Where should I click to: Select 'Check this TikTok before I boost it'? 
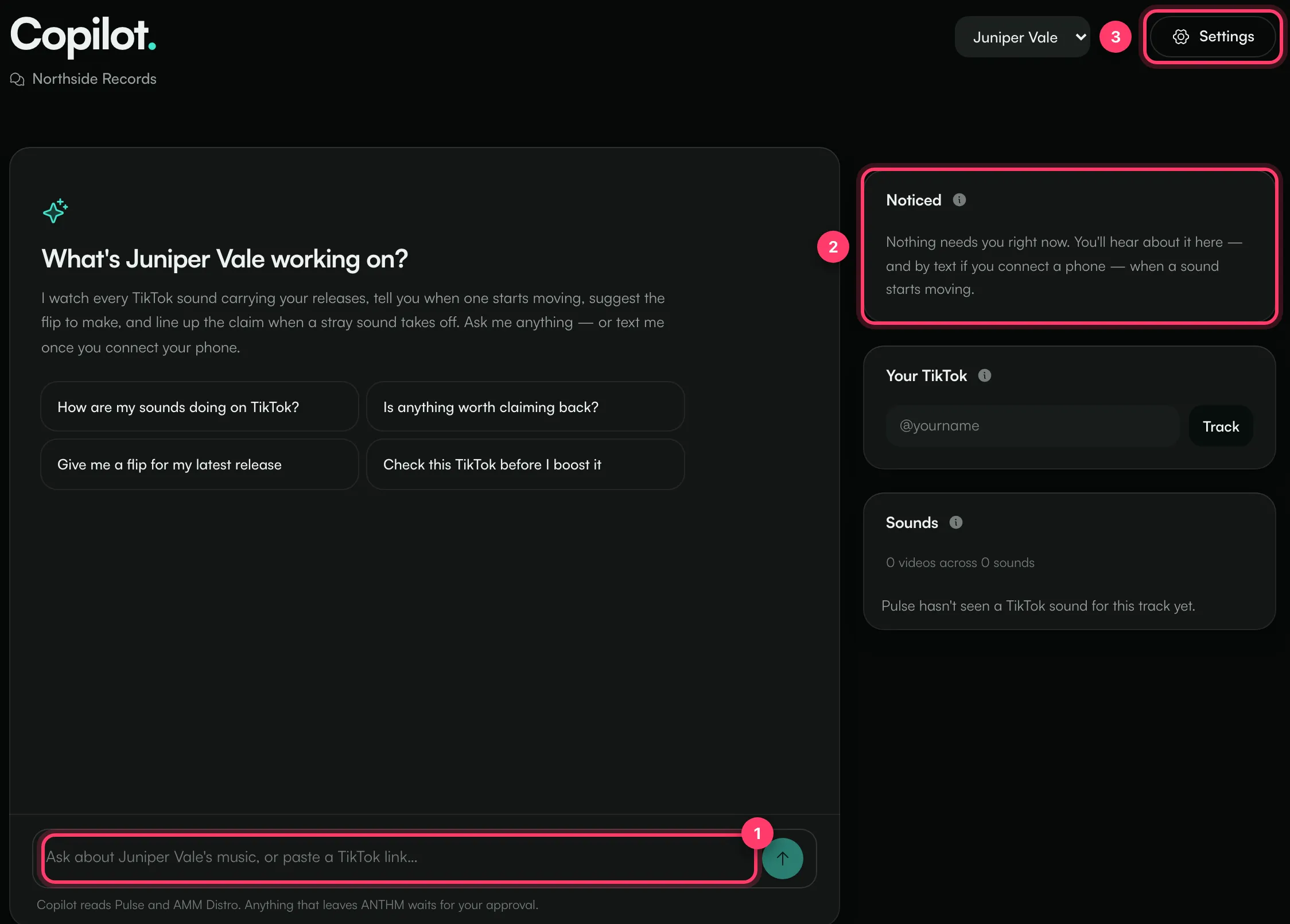coord(525,464)
